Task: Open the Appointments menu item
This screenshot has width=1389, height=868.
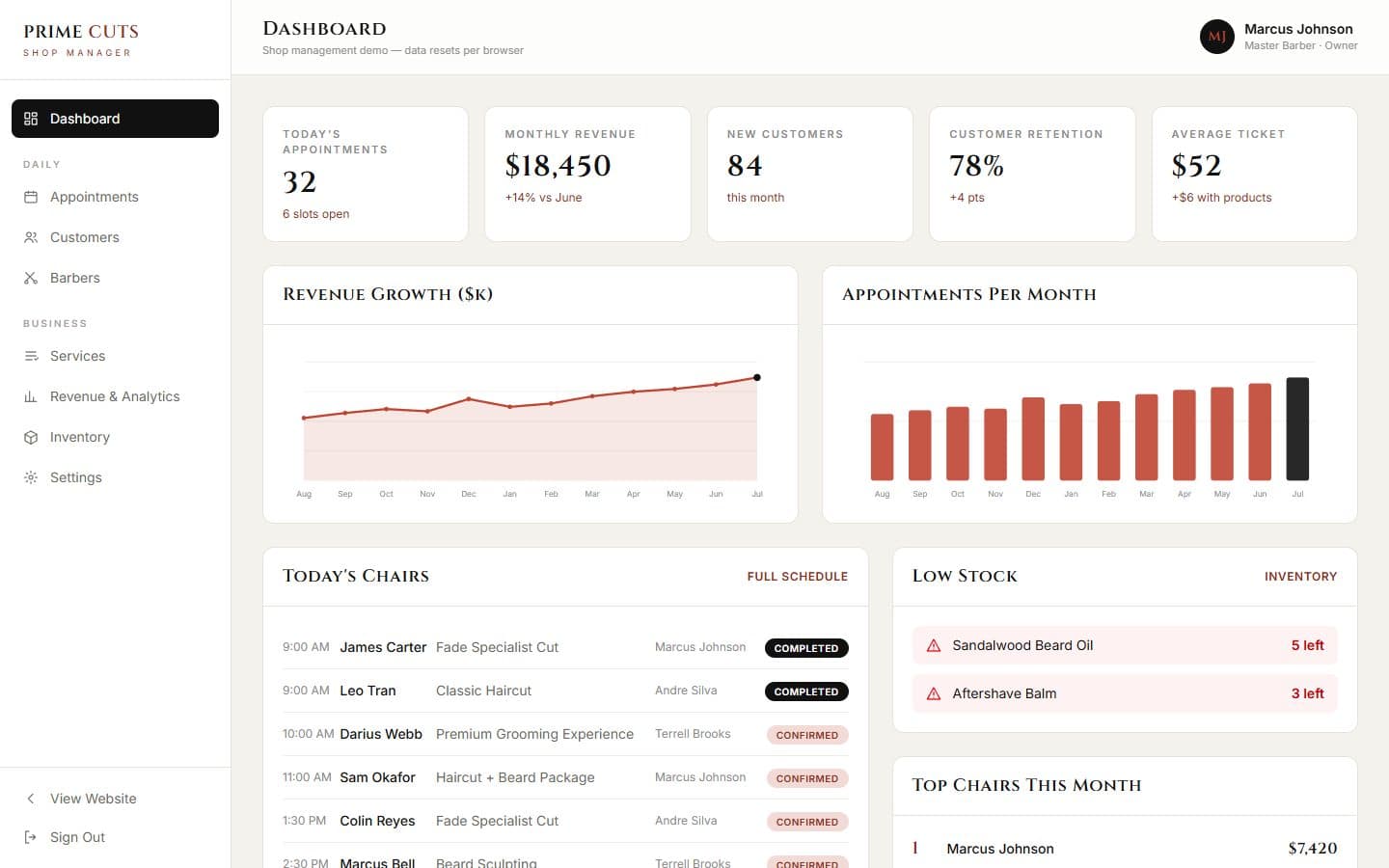Action: point(115,197)
